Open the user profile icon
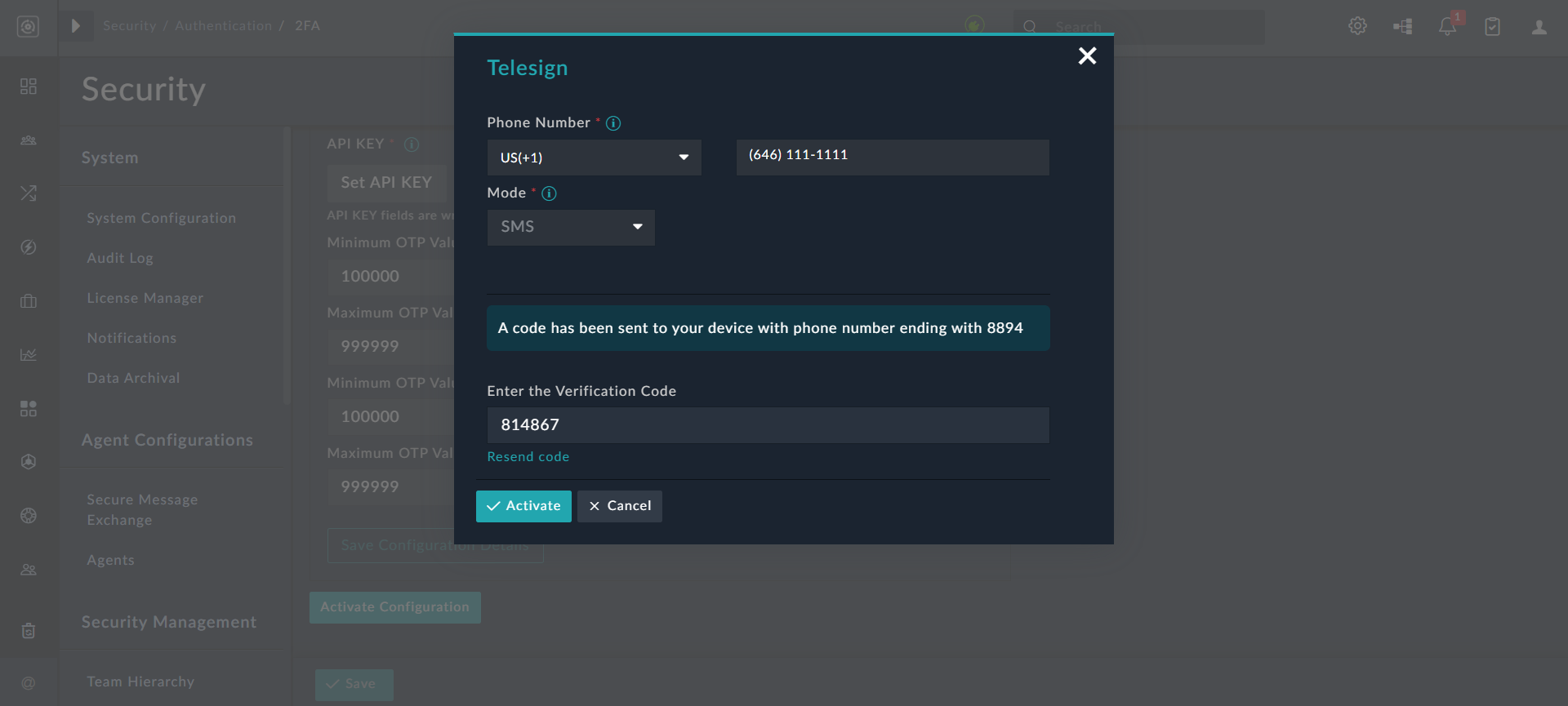This screenshot has height=706, width=1568. 1539,27
